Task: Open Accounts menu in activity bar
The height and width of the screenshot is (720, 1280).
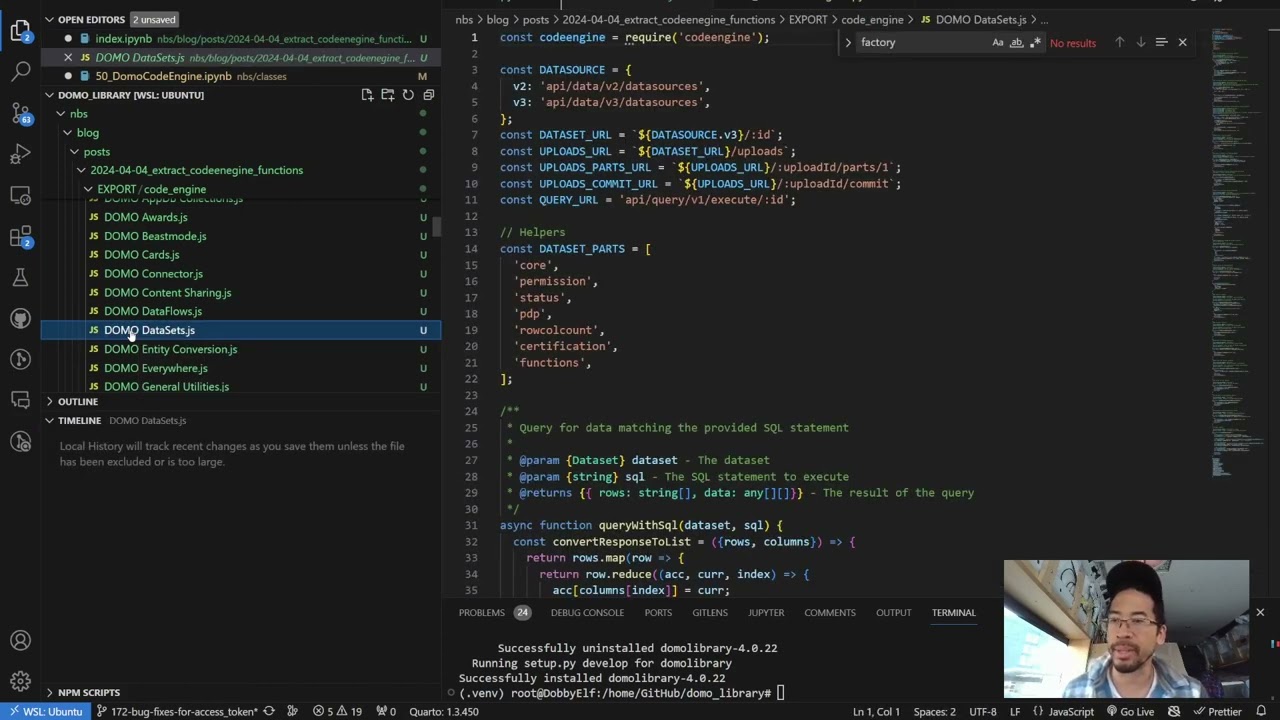Action: (x=20, y=640)
